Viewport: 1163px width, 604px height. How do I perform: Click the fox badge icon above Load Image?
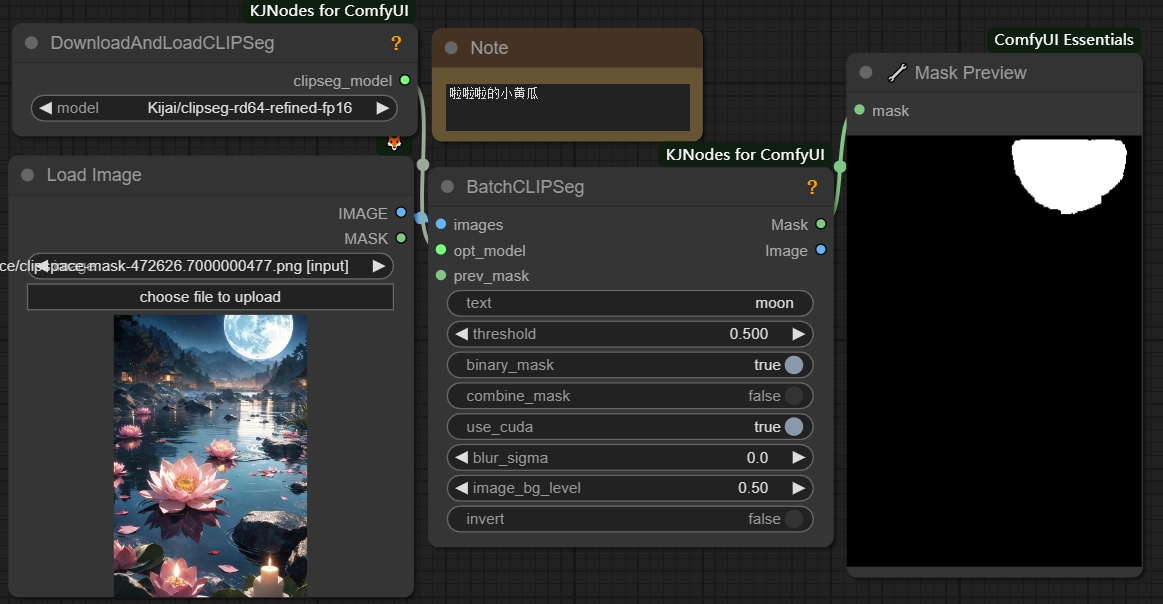click(394, 143)
